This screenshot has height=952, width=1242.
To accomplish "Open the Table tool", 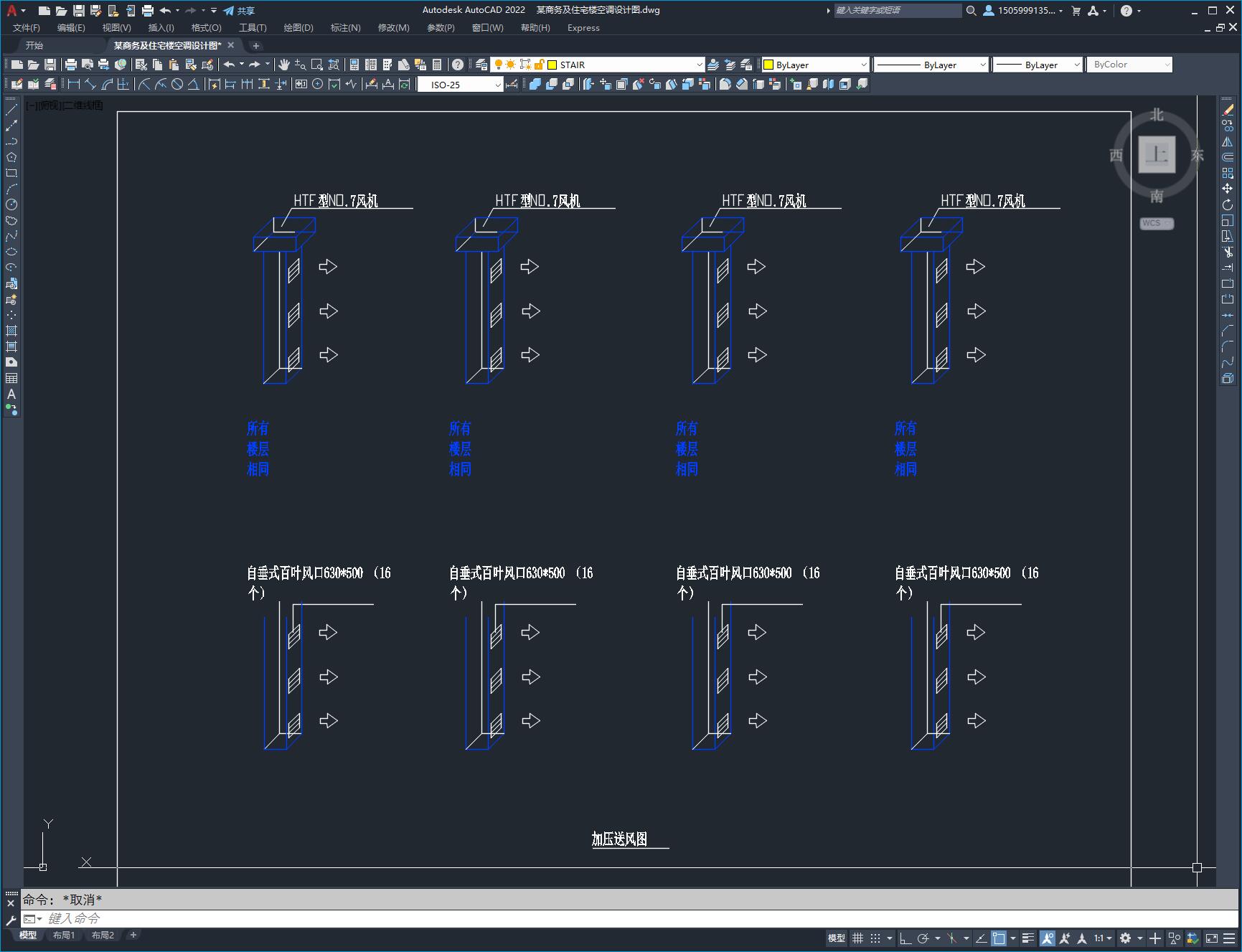I will point(11,378).
